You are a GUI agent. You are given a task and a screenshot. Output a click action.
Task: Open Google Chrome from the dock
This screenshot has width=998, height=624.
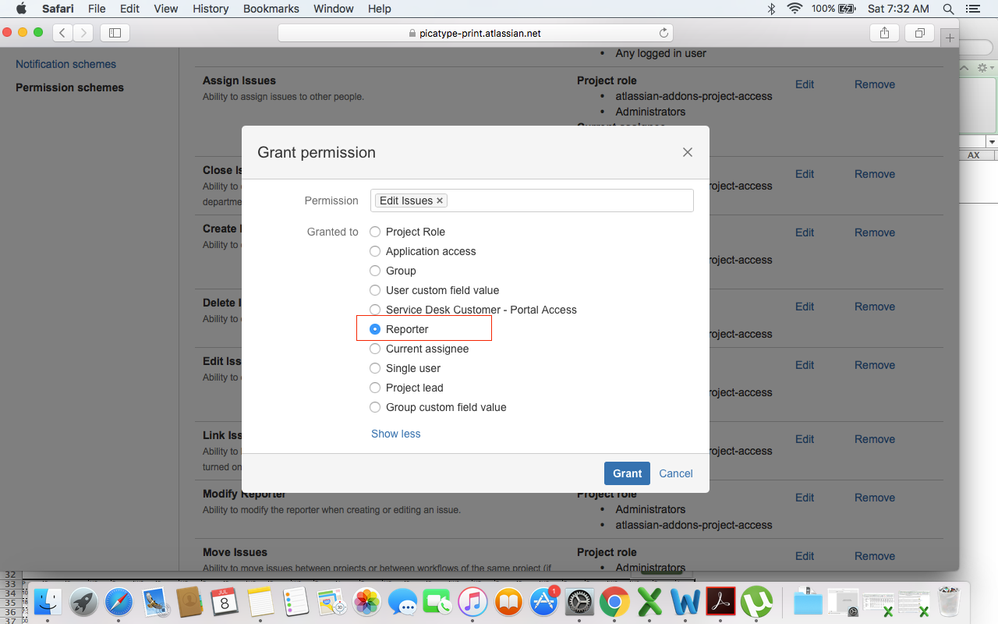(x=614, y=602)
